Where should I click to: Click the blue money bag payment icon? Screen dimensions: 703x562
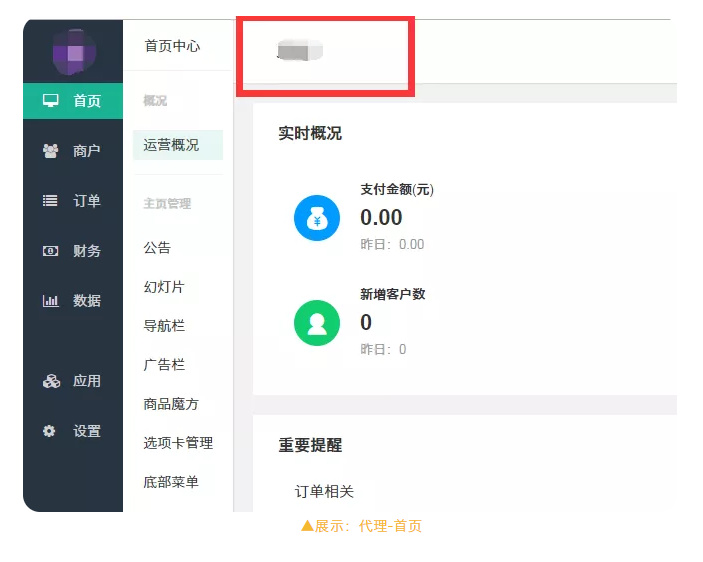pos(317,218)
